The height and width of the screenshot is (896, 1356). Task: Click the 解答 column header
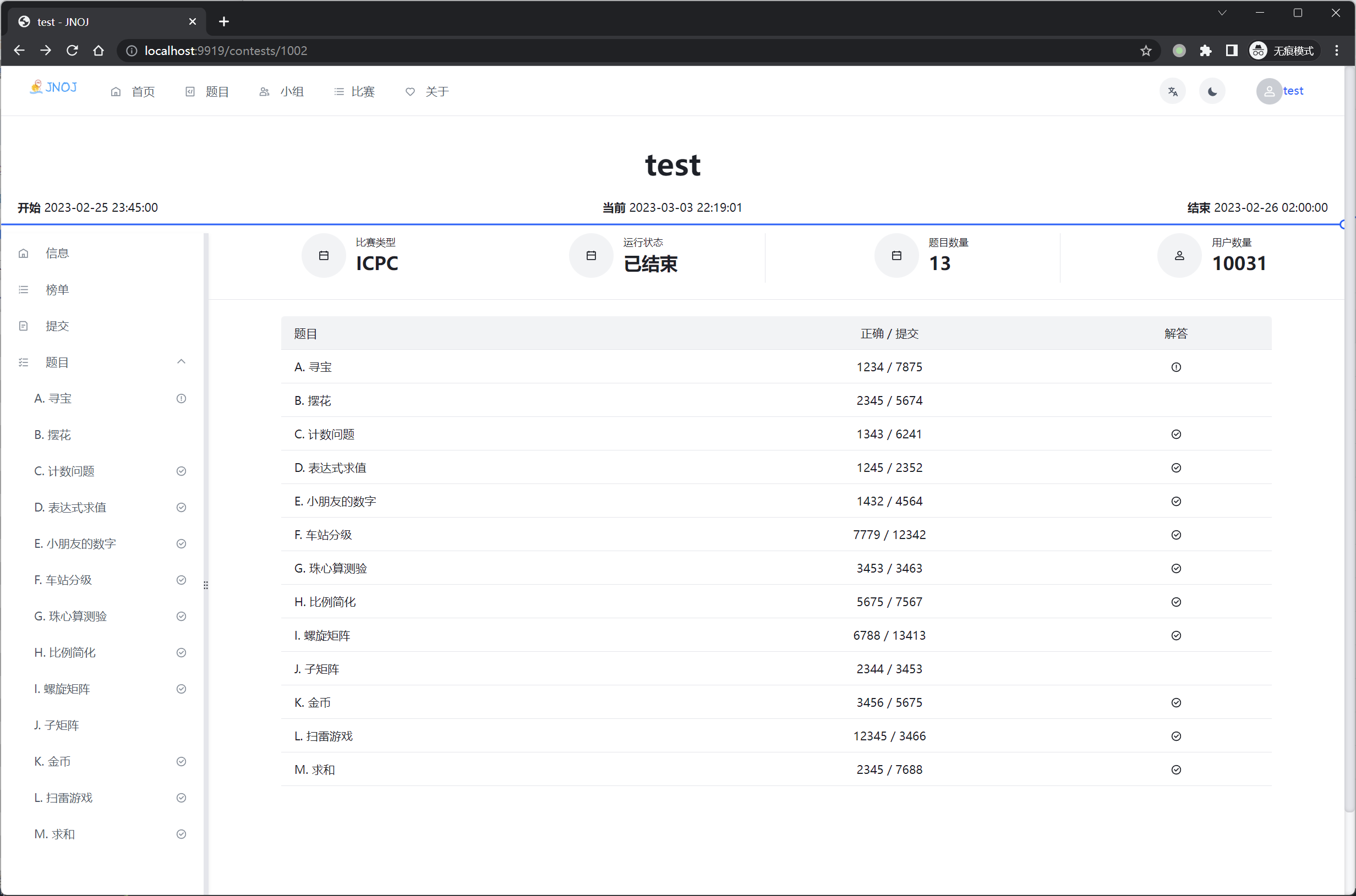[1176, 334]
